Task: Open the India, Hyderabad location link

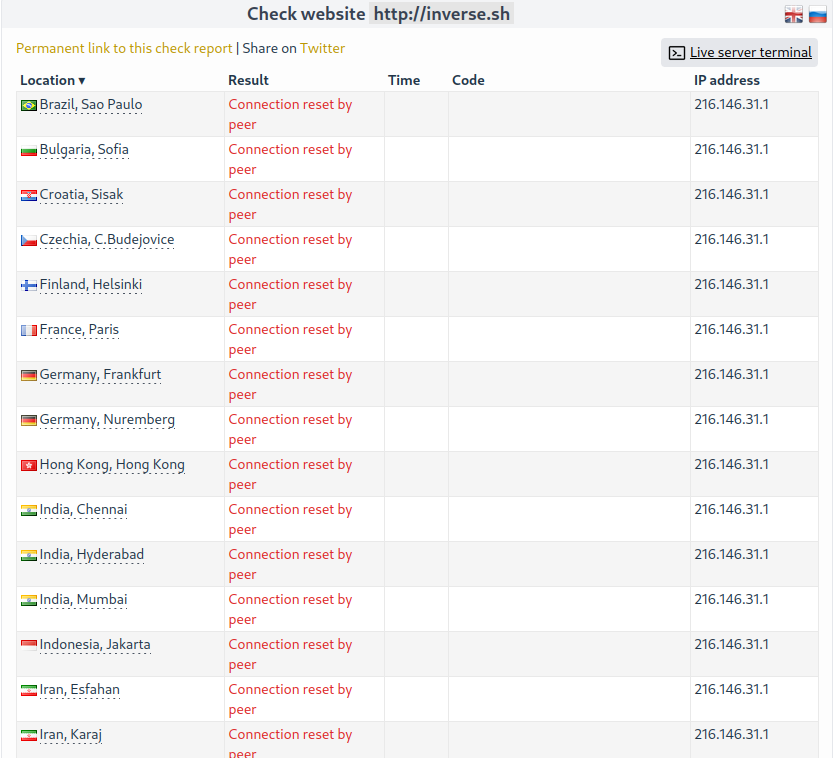Action: (91, 554)
